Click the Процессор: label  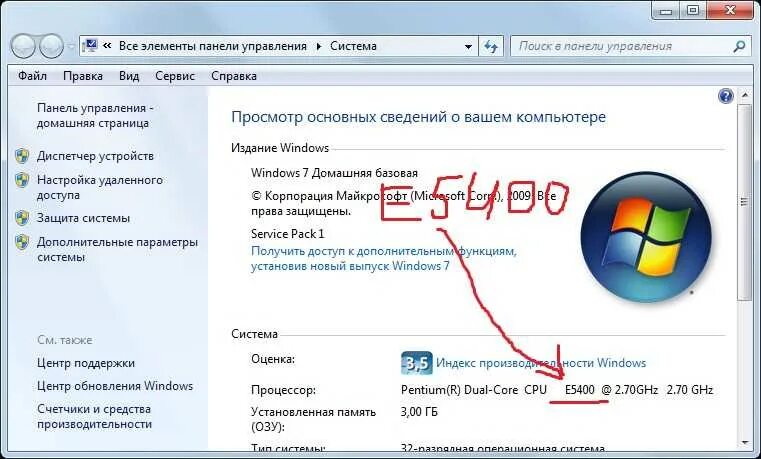[x=283, y=390]
